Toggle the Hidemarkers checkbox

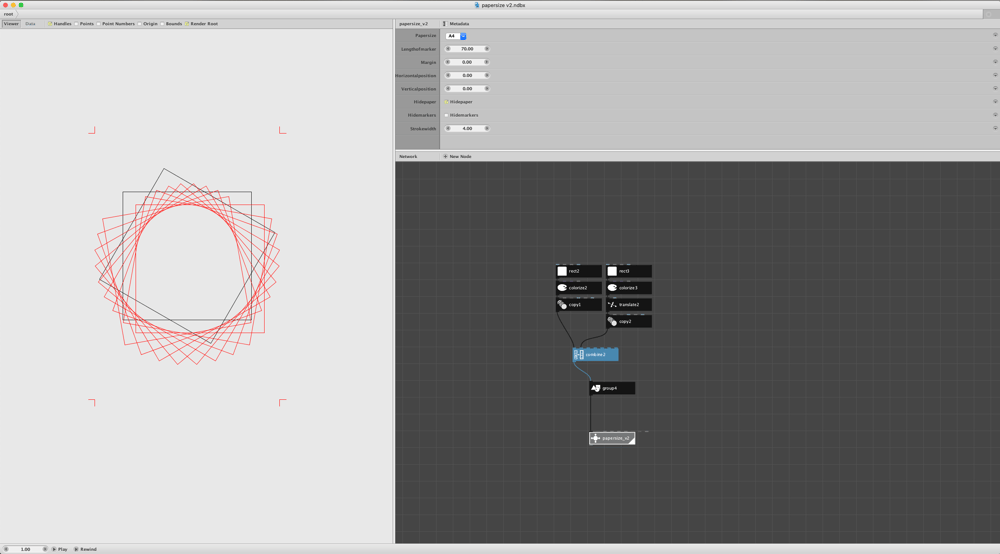(x=446, y=115)
